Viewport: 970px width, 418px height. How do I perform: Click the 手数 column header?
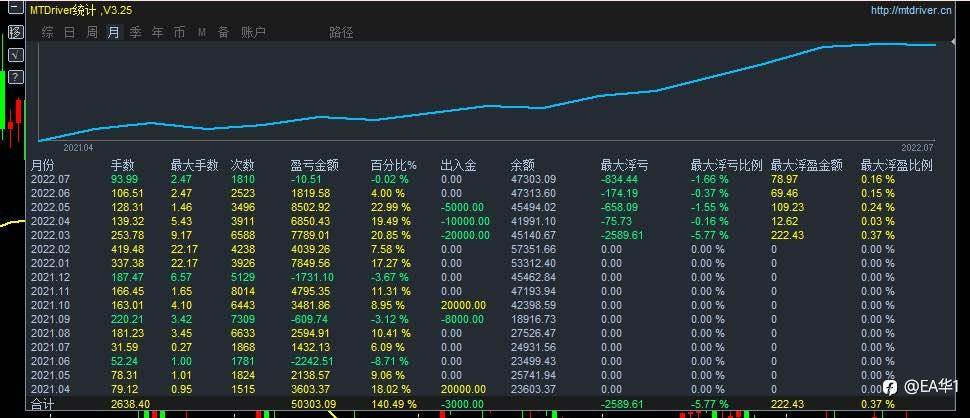[x=122, y=166]
